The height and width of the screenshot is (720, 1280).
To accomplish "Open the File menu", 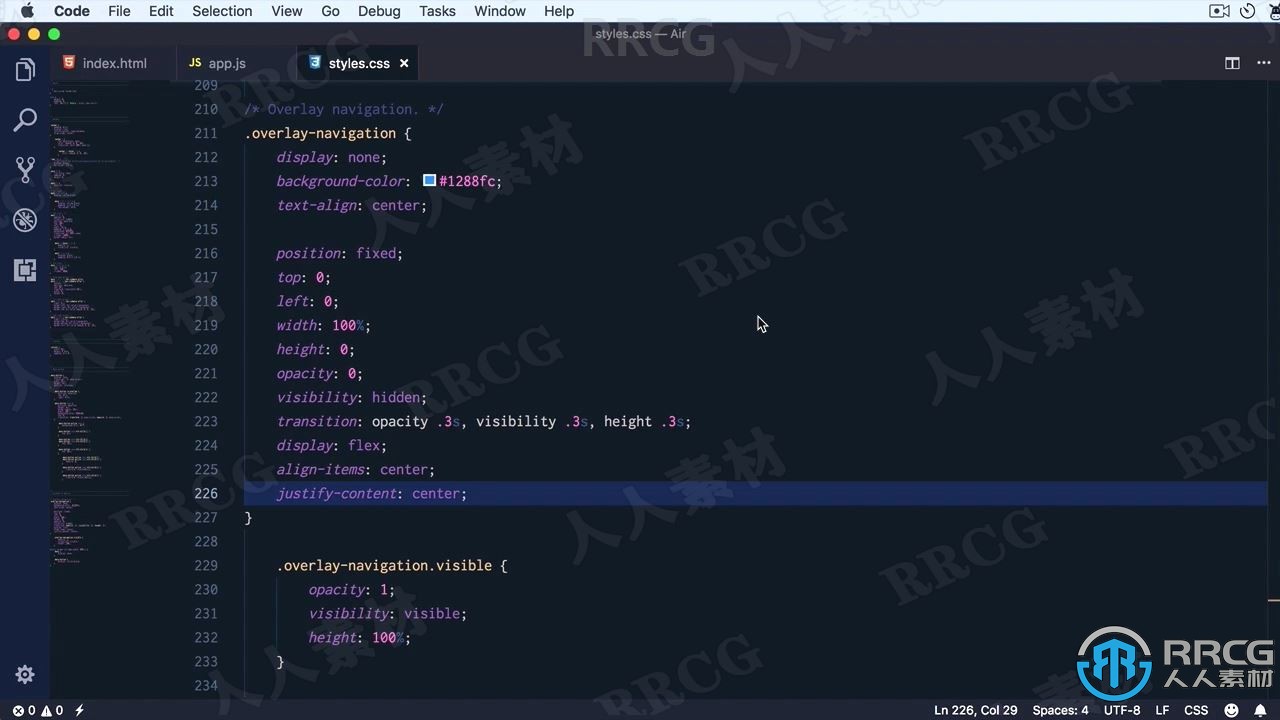I will coord(119,11).
